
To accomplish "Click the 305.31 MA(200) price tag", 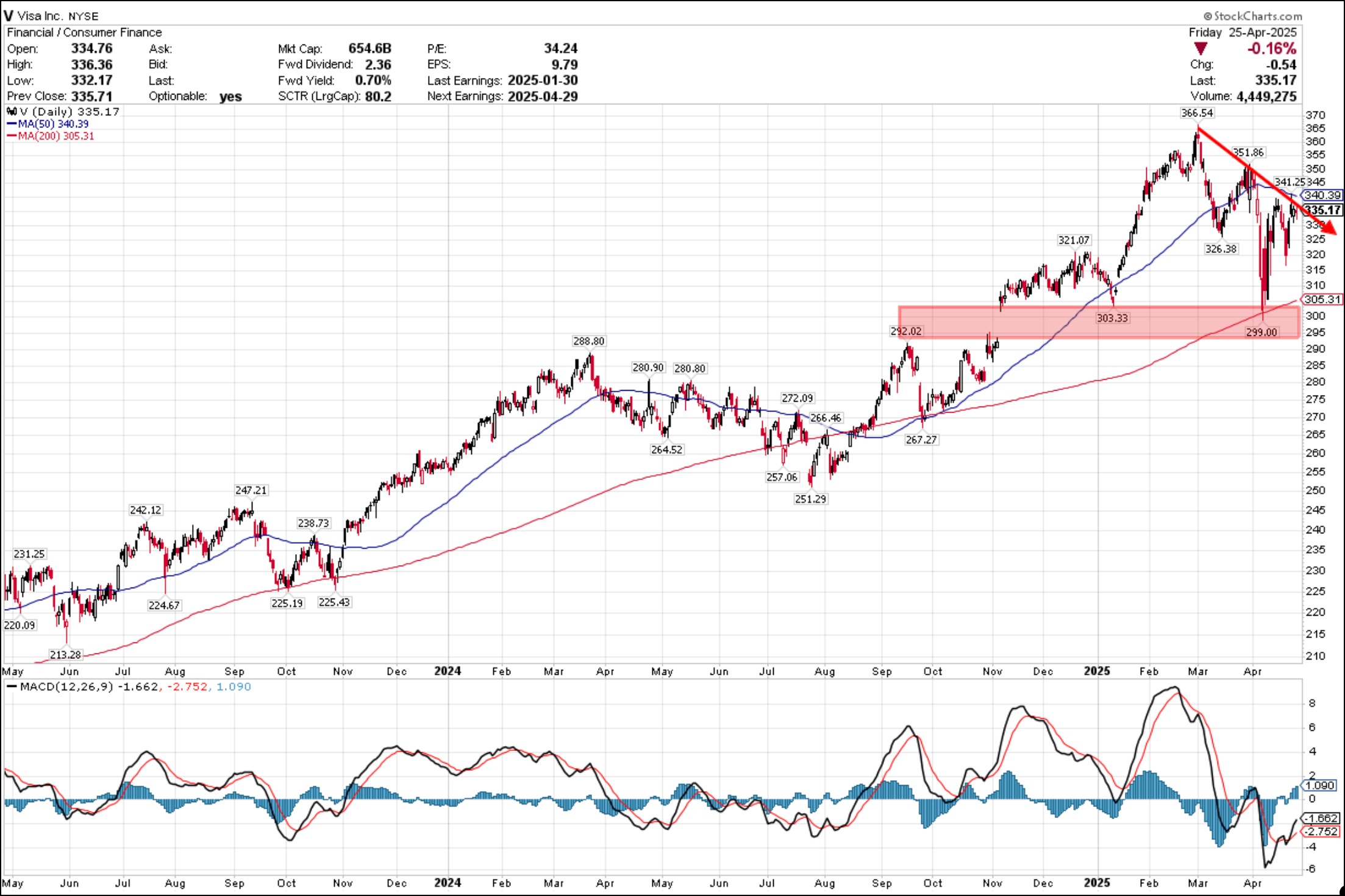I will tap(1322, 299).
